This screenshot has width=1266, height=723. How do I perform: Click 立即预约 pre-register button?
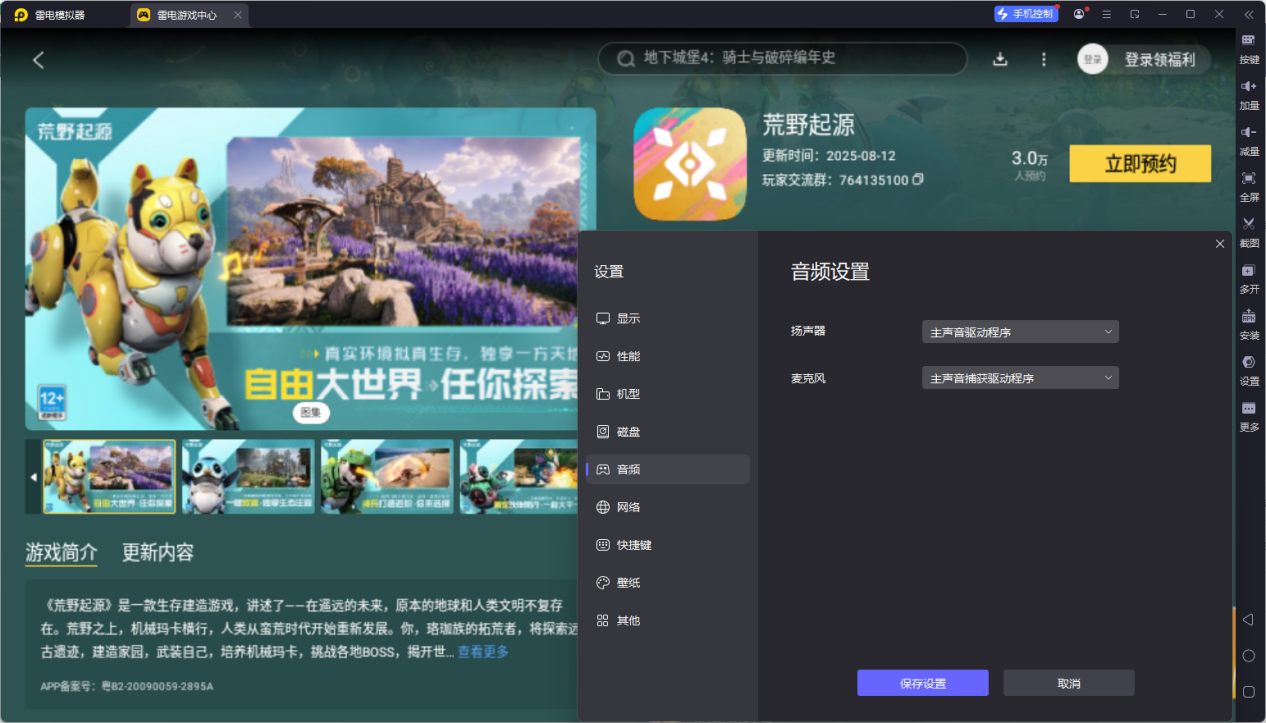[x=1140, y=164]
